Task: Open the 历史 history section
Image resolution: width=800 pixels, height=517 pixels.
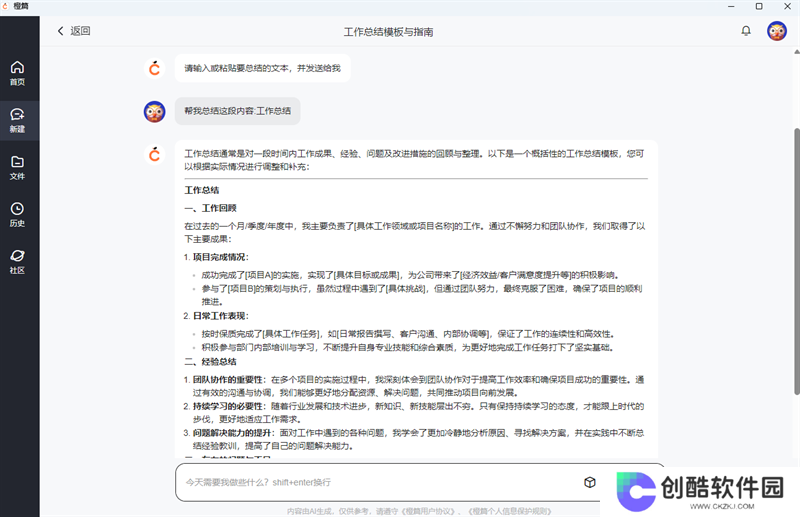Action: [x=17, y=215]
